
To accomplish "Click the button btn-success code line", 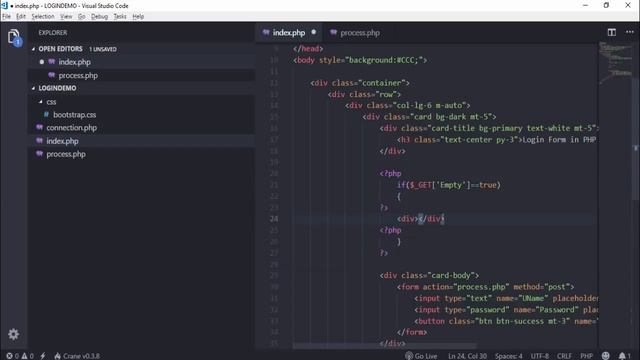I will (x=506, y=321).
